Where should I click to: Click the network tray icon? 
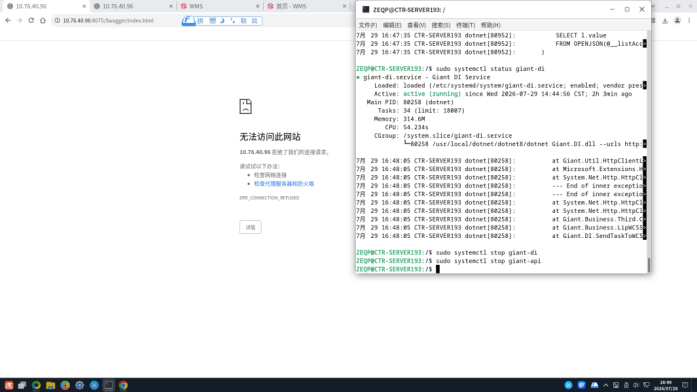point(647,385)
